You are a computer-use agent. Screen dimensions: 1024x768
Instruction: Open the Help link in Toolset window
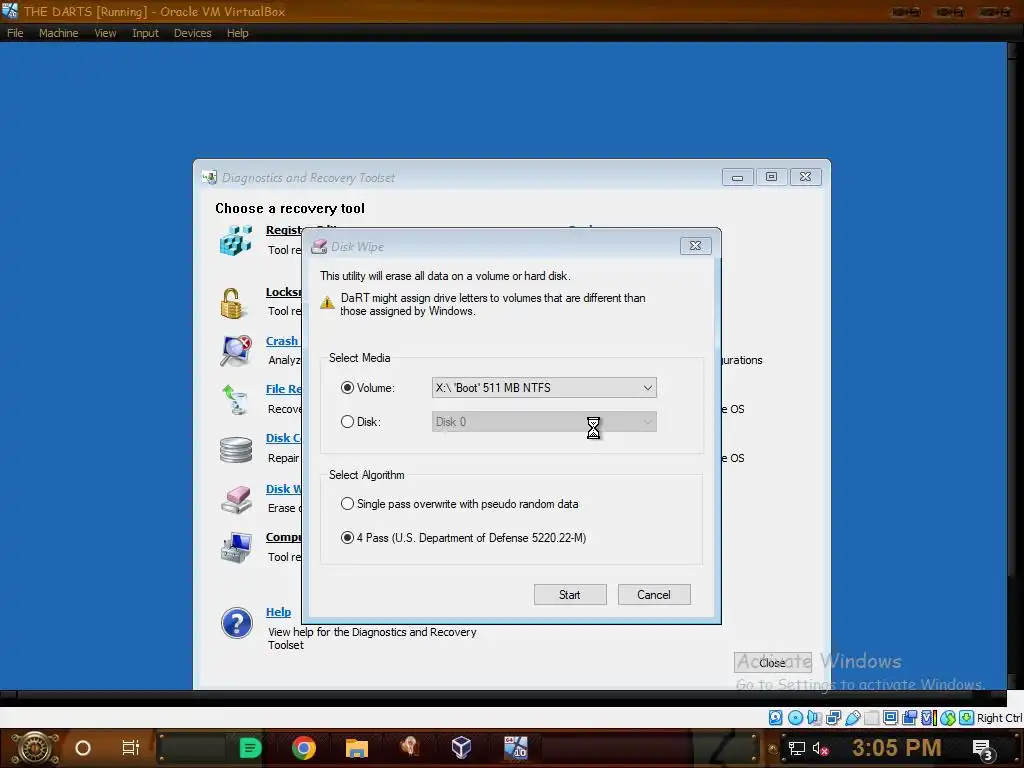(x=278, y=613)
